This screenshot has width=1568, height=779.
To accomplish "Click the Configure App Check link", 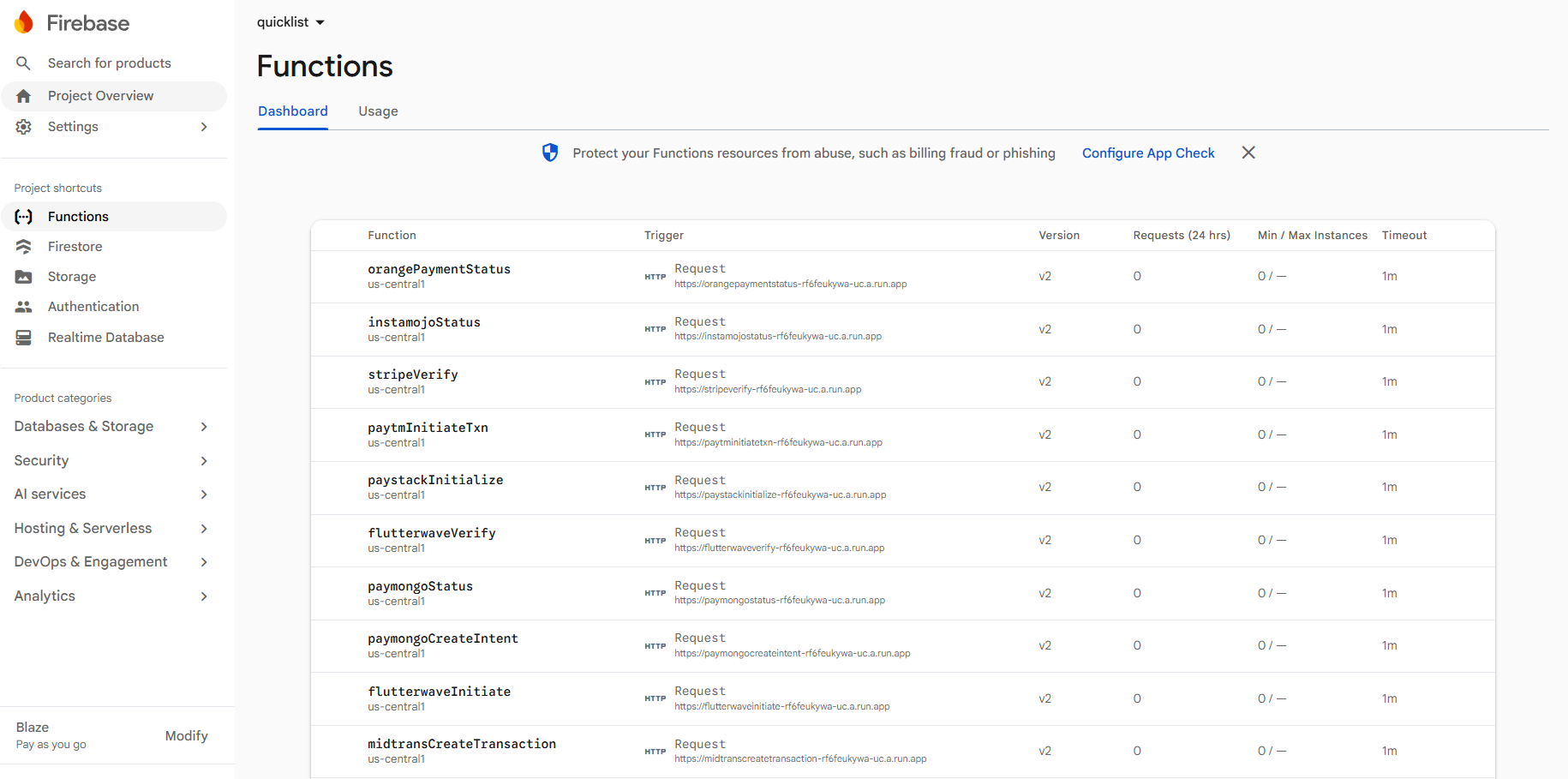I will [1148, 153].
